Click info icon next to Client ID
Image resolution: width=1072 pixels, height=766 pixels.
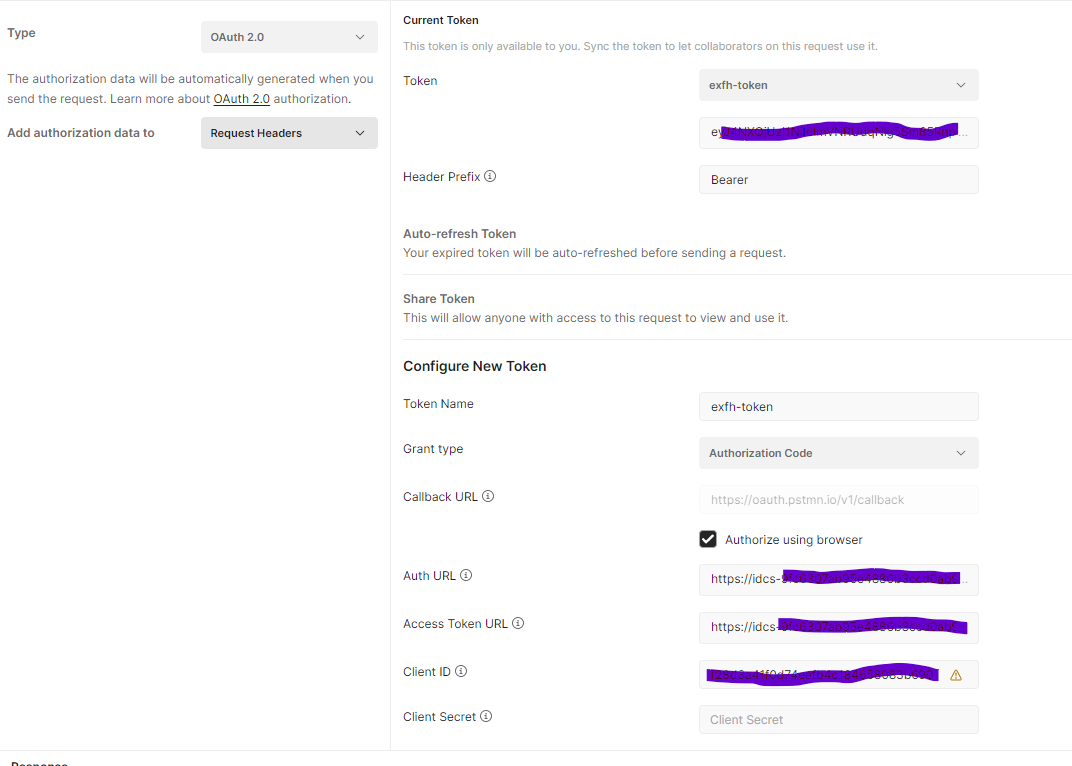460,672
